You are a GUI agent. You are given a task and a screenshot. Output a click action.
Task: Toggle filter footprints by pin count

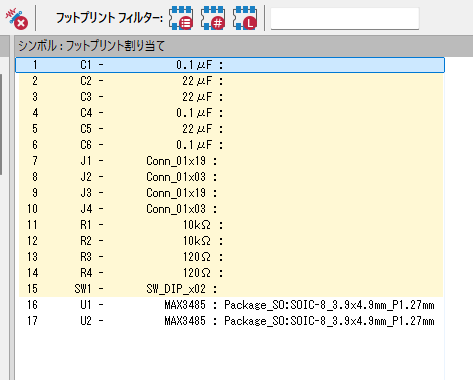click(213, 18)
